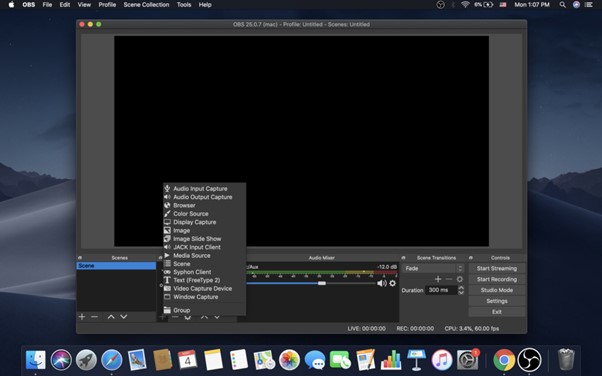Click the Exit button
This screenshot has width=602, height=376.
[x=497, y=312]
